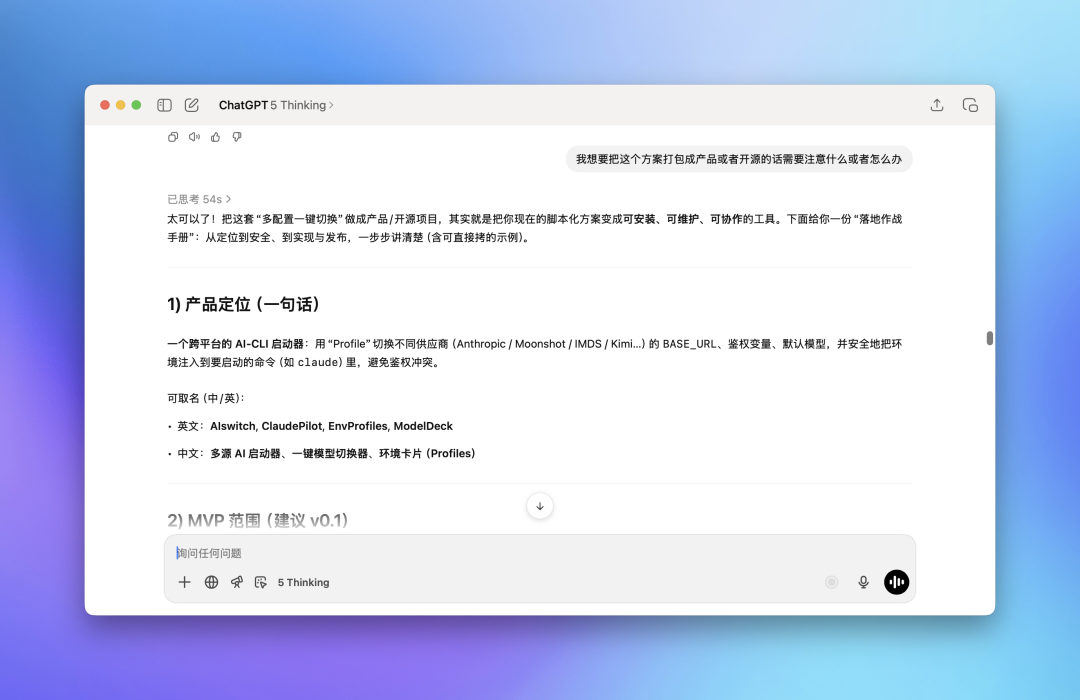
Task: Click the bold text 一个跨平台的 AI-CLI 启动器
Action: [x=235, y=344]
